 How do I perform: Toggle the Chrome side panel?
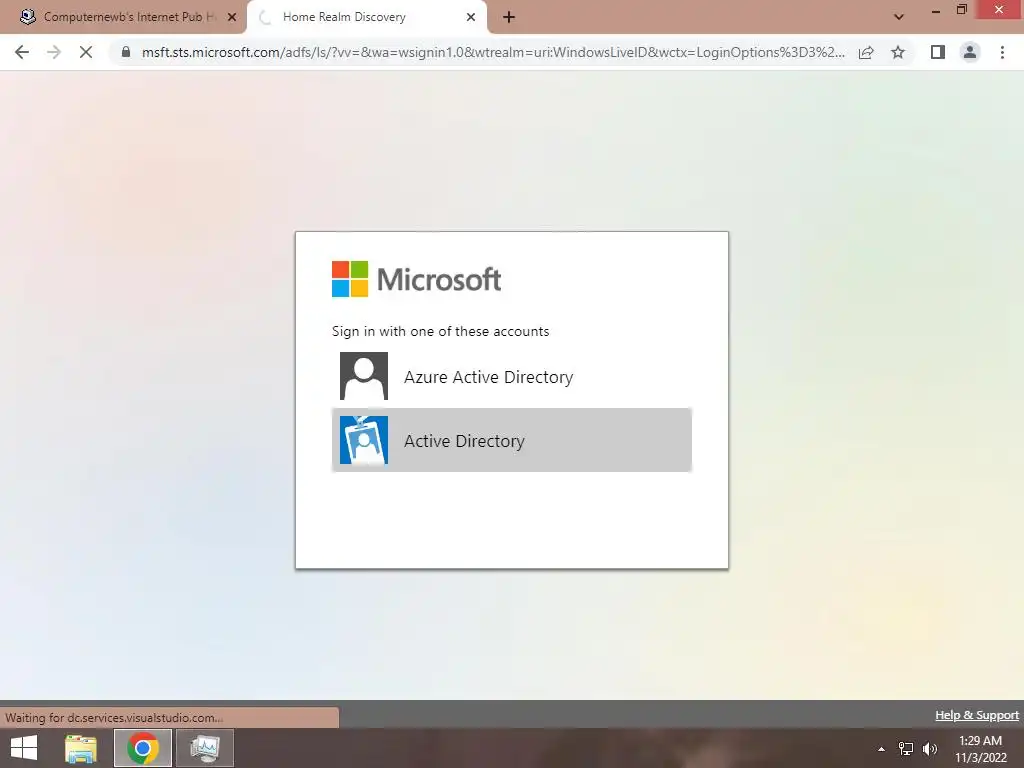pos(937,52)
